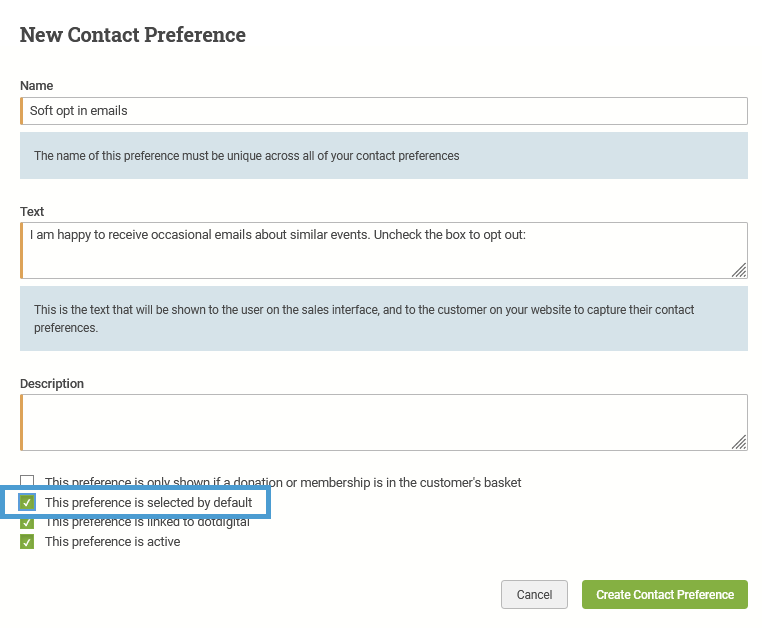Click the donation or membership basket label text

[283, 483]
